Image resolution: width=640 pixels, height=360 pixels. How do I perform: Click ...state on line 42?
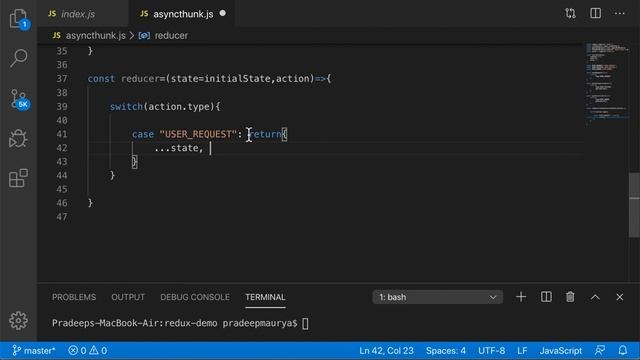176,148
